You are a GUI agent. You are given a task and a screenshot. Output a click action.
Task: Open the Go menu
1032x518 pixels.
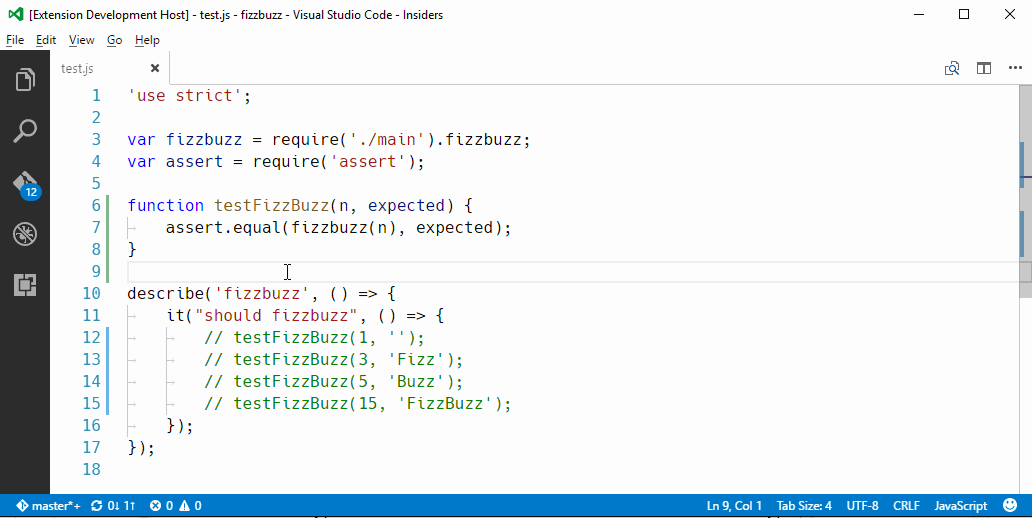click(115, 40)
